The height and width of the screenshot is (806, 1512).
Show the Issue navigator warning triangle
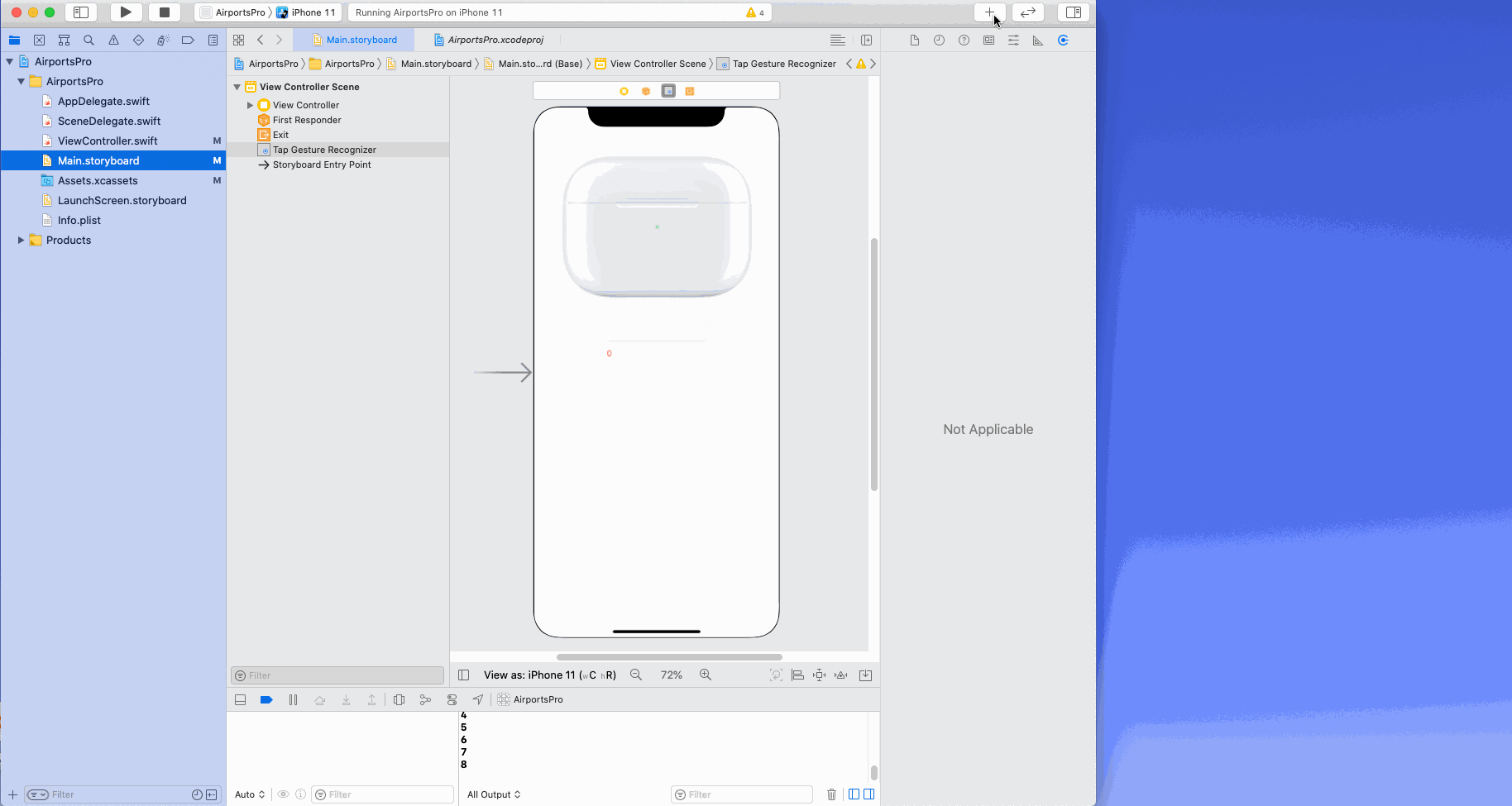click(x=113, y=40)
